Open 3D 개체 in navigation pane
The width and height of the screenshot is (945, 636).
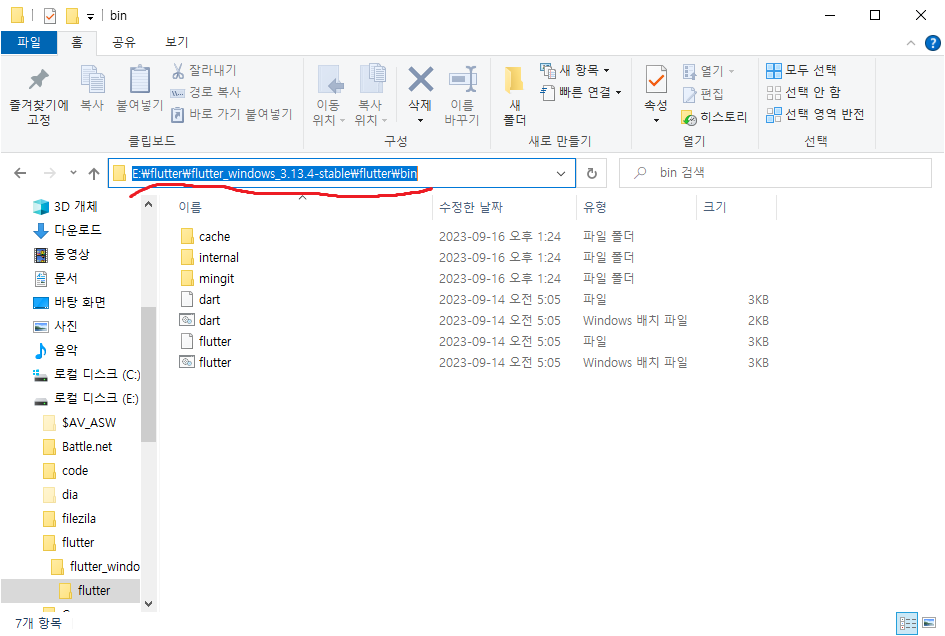(65, 207)
